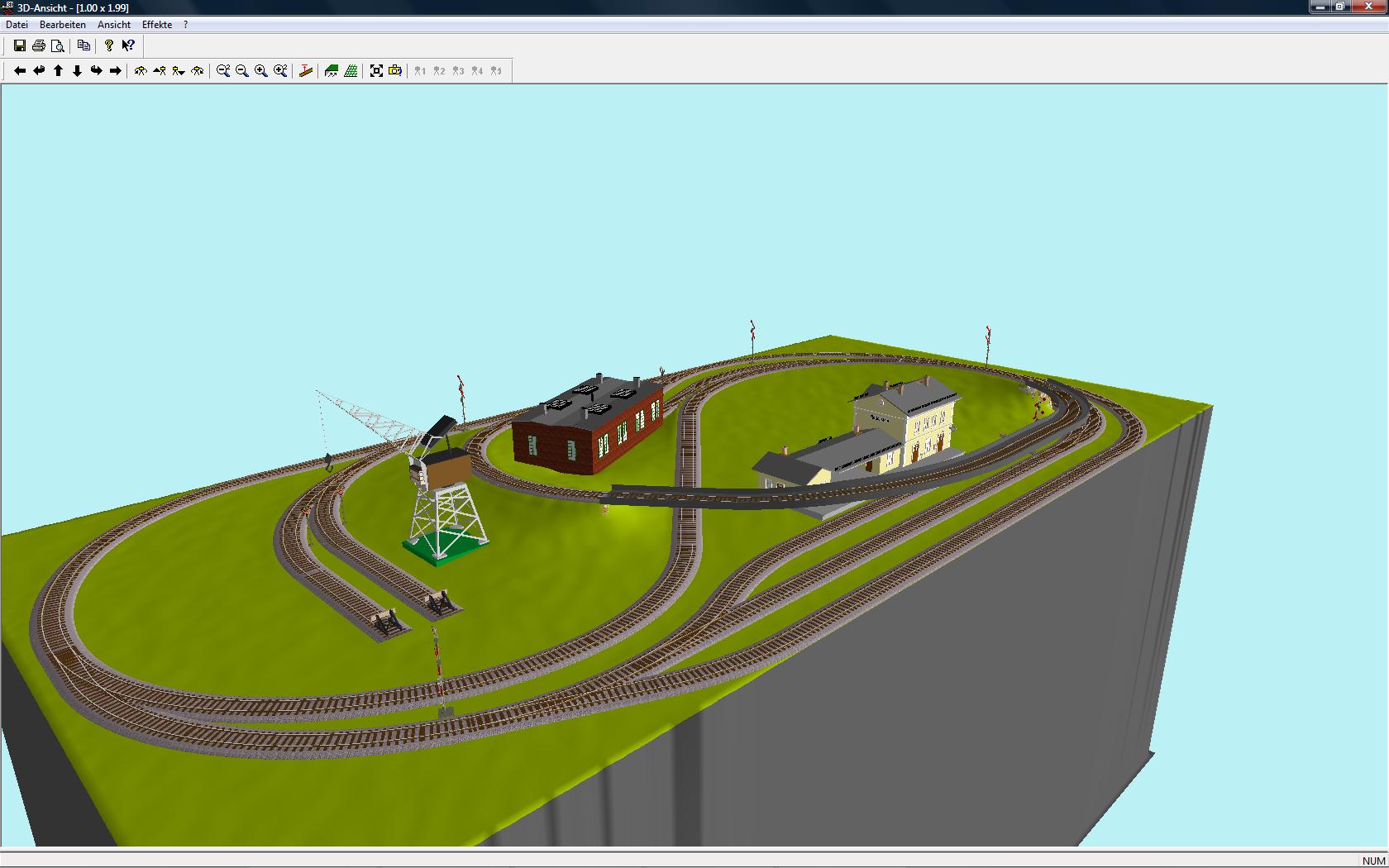Open help using the yellow question mark icon
This screenshot has height=868, width=1389.
pos(108,46)
